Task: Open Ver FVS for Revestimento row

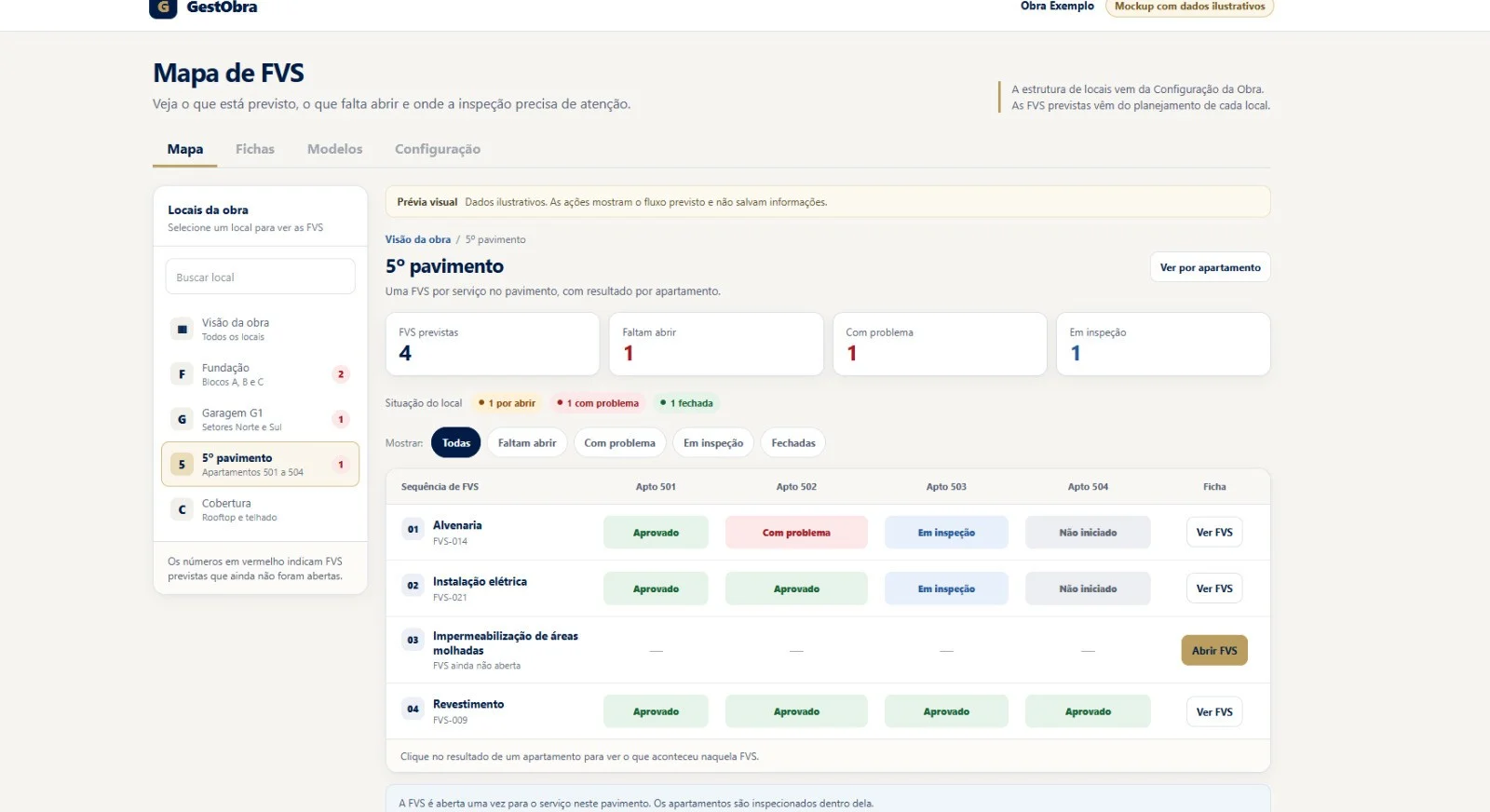Action: [1214, 712]
